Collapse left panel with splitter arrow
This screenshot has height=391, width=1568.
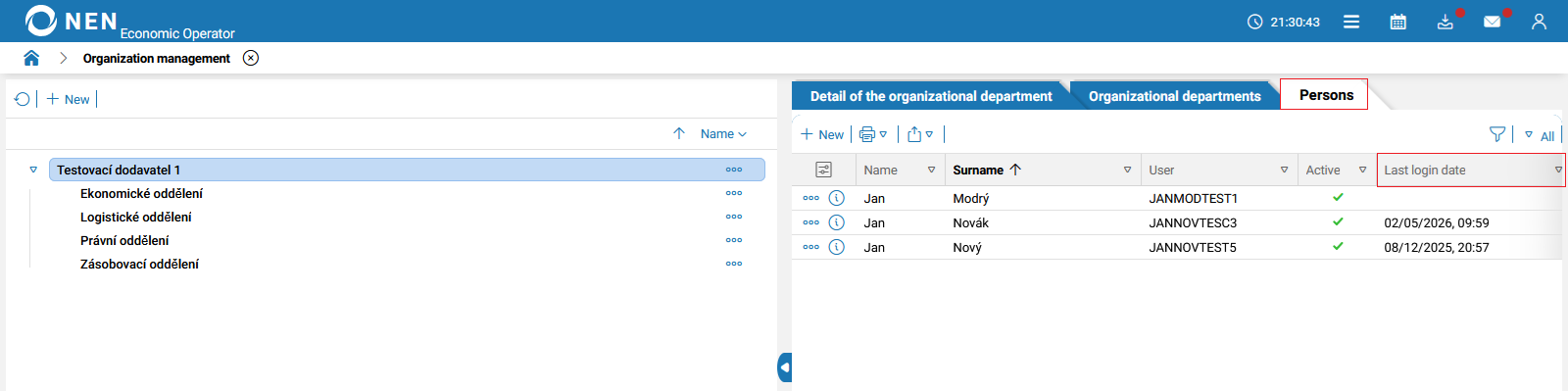pos(784,367)
